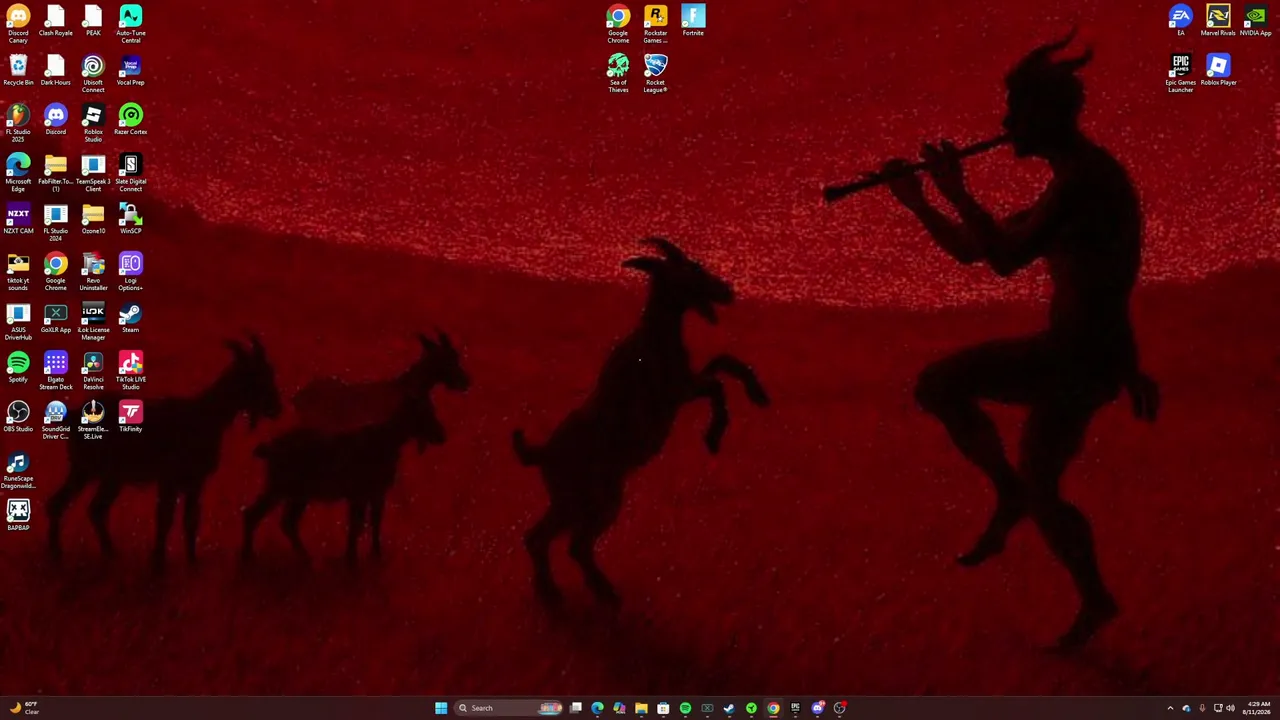This screenshot has height=720, width=1280.
Task: Launch Logi Options+ from the desktop
Action: [x=131, y=272]
